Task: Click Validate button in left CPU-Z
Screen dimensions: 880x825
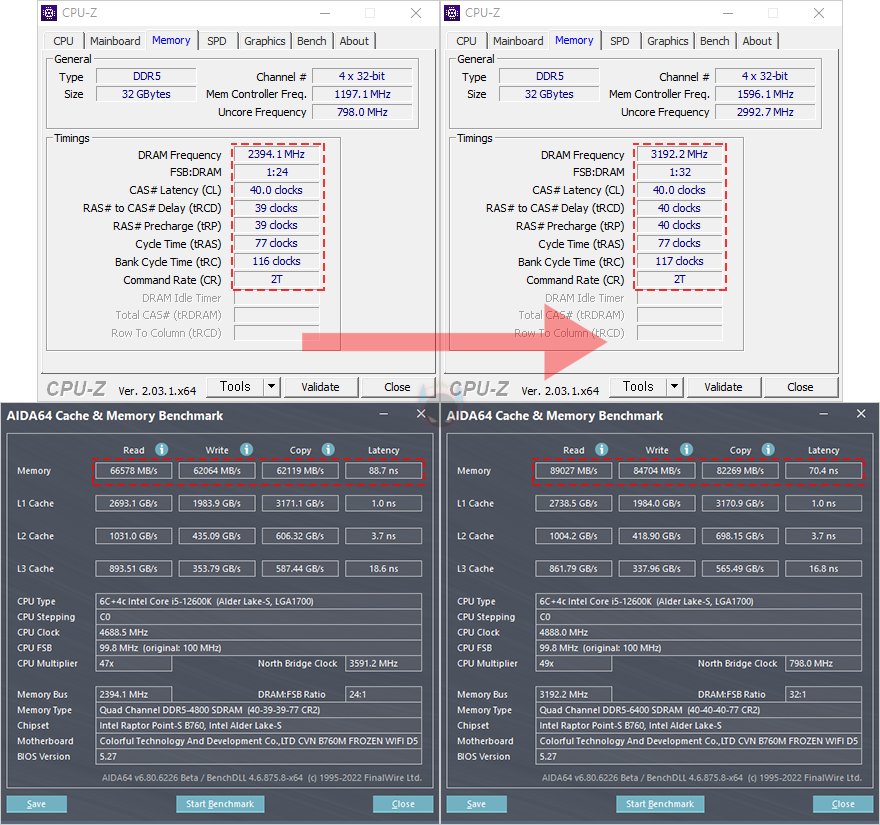Action: pyautogui.click(x=320, y=387)
